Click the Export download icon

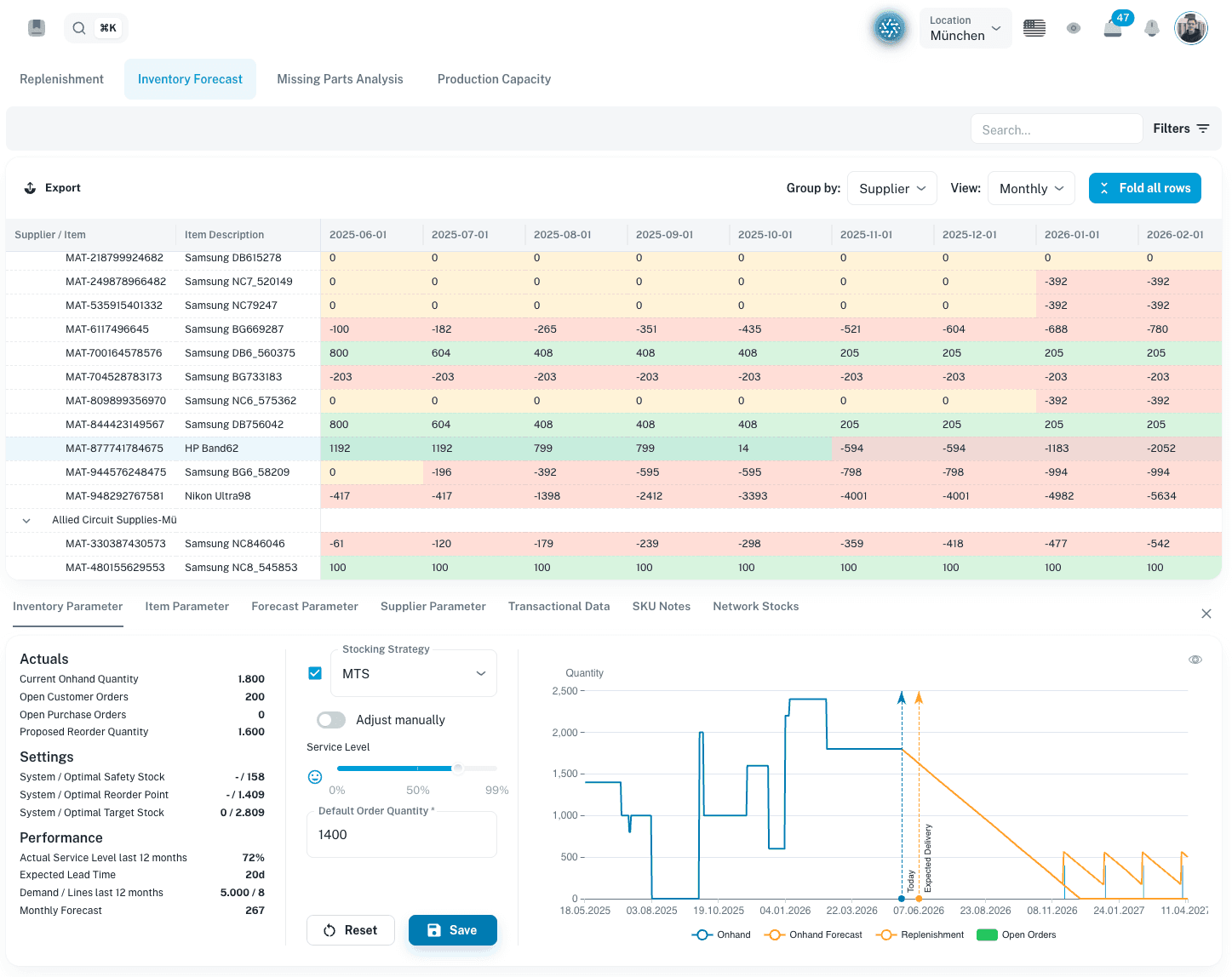[x=30, y=188]
